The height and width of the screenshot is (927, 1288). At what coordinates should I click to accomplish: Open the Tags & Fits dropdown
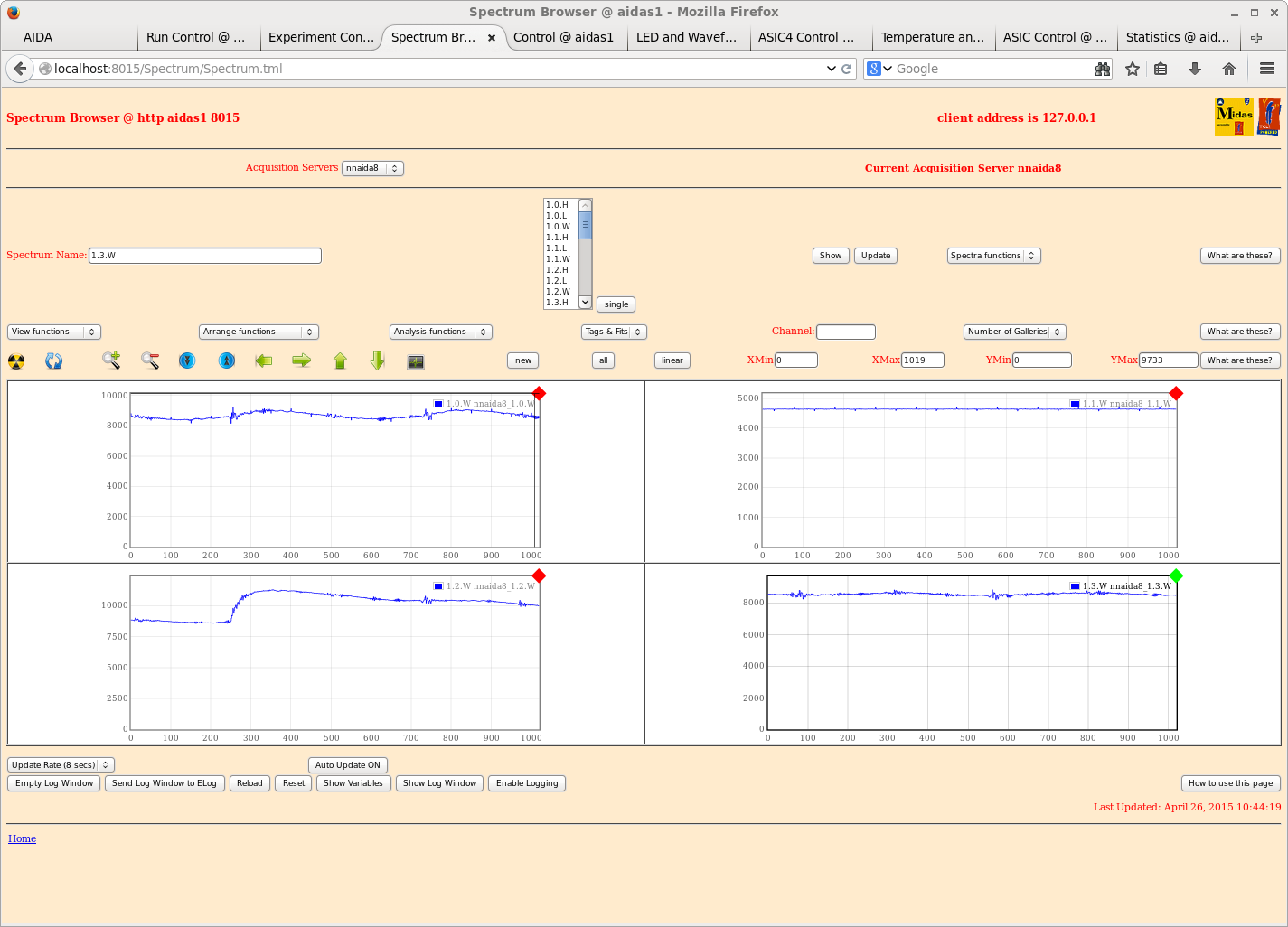pos(615,332)
